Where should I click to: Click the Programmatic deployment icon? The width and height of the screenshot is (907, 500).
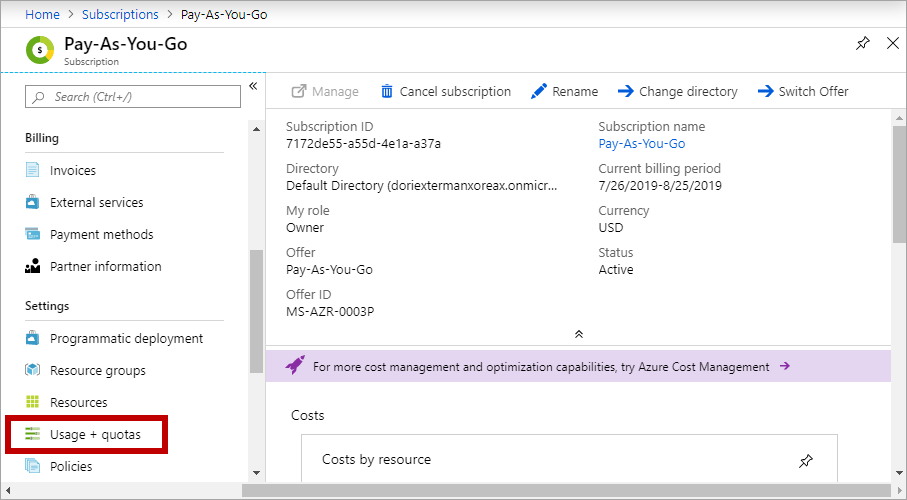point(32,338)
